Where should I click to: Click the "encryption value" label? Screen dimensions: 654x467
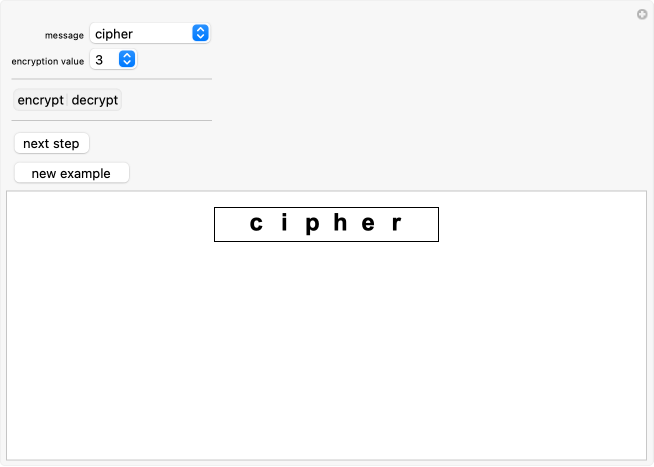[x=47, y=61]
